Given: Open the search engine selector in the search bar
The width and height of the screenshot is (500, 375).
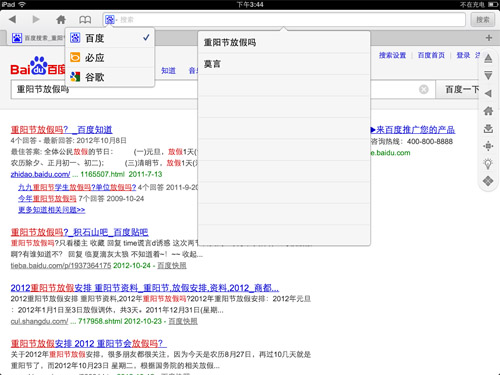Looking at the screenshot, I should coord(111,20).
